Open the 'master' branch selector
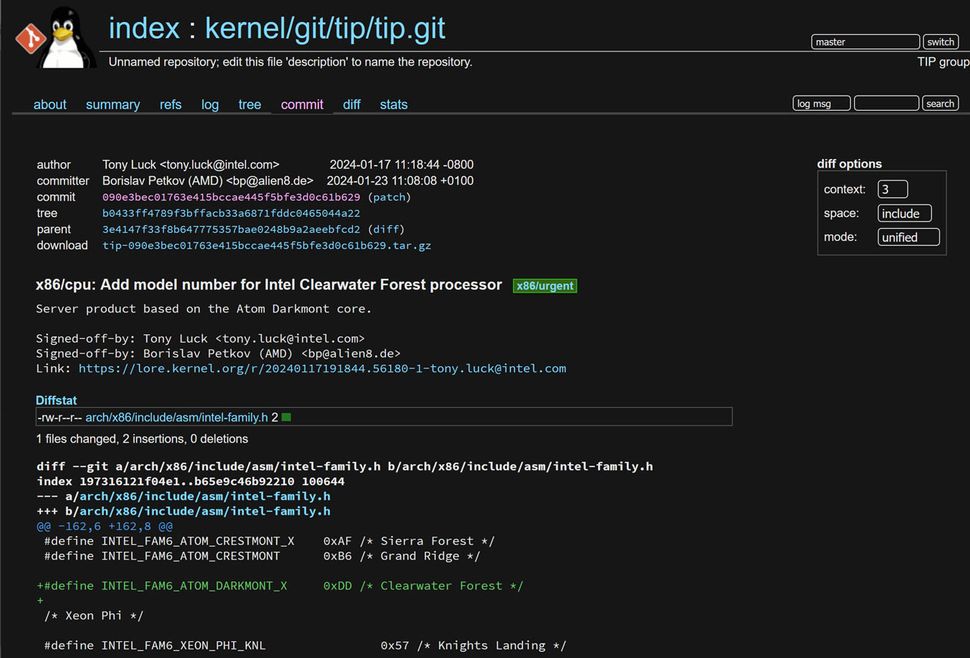Screen dimensions: 970x658 click(x=864, y=42)
